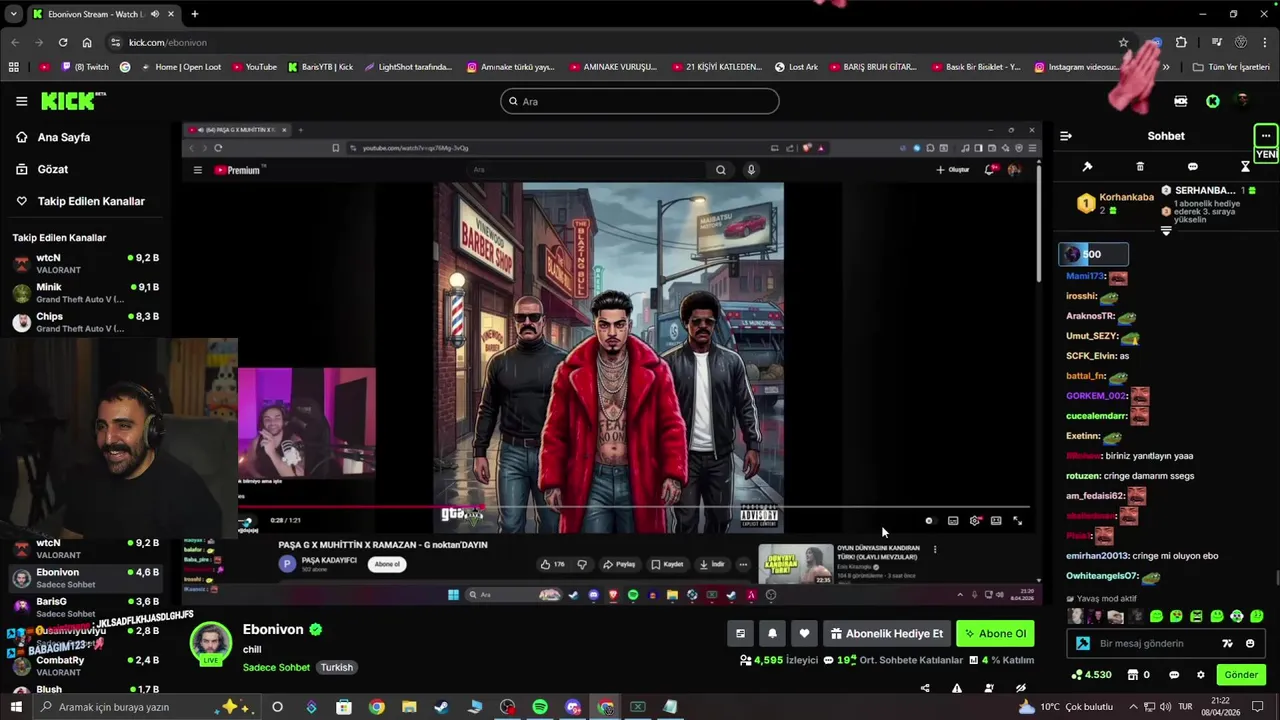
Task: Click the clip icon in Kick header
Action: point(1181,101)
